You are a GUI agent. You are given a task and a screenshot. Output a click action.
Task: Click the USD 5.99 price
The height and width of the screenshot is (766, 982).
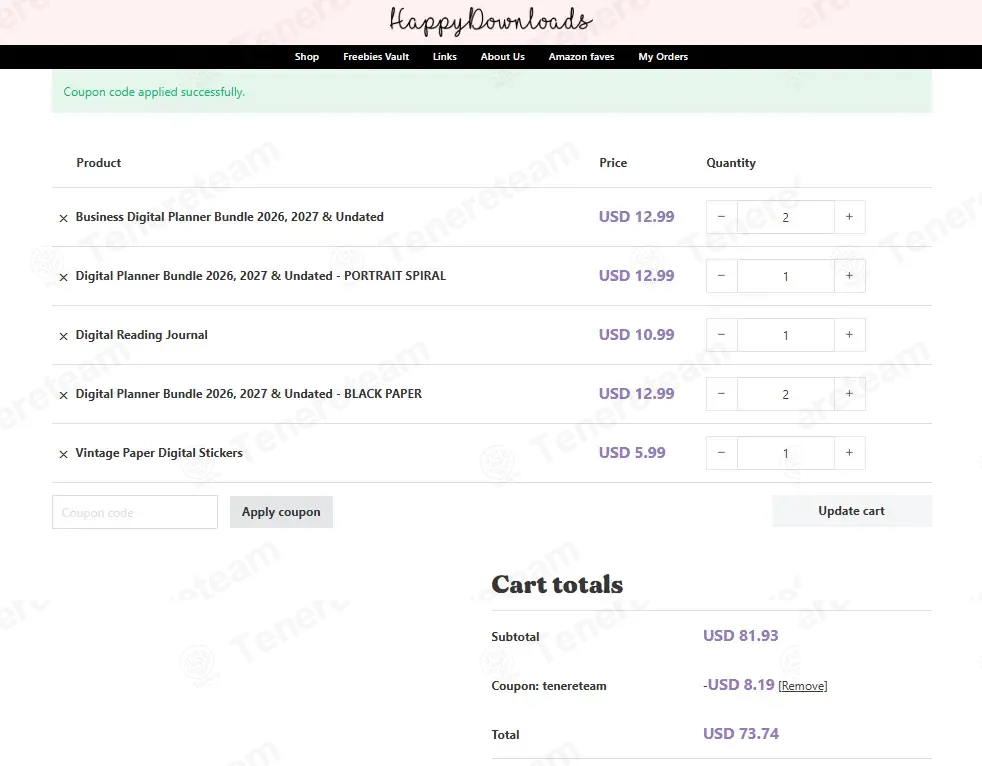pos(632,452)
